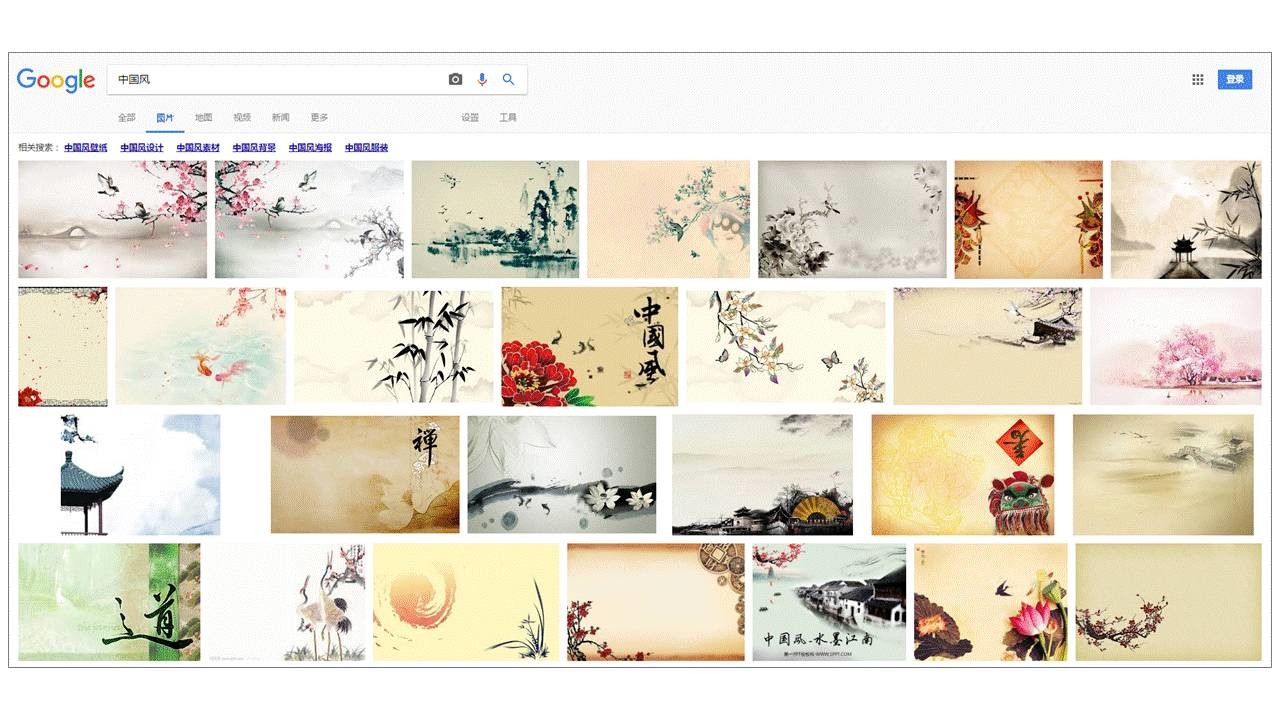Open the 设置 dropdown menu
1280x720 pixels.
470,118
